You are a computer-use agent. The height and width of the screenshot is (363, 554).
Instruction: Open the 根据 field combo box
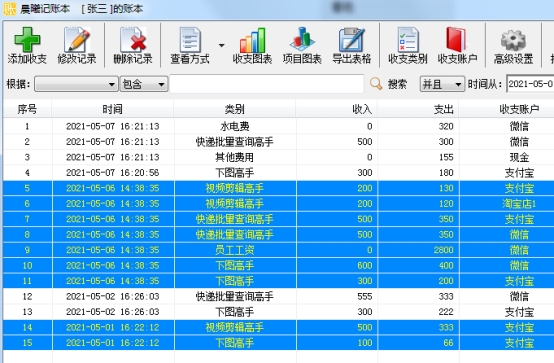(76, 84)
